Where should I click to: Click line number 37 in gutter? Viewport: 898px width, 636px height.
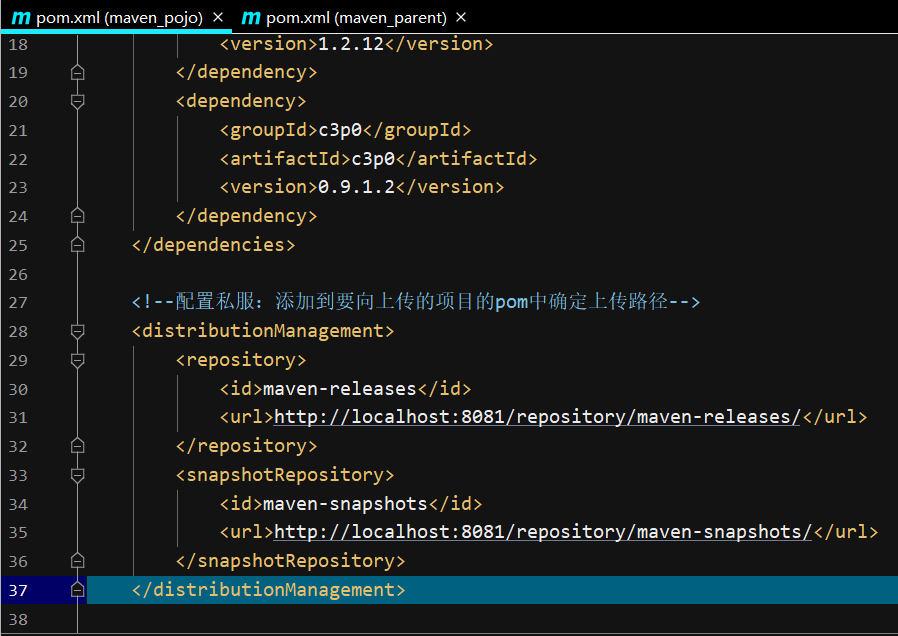[x=18, y=590]
